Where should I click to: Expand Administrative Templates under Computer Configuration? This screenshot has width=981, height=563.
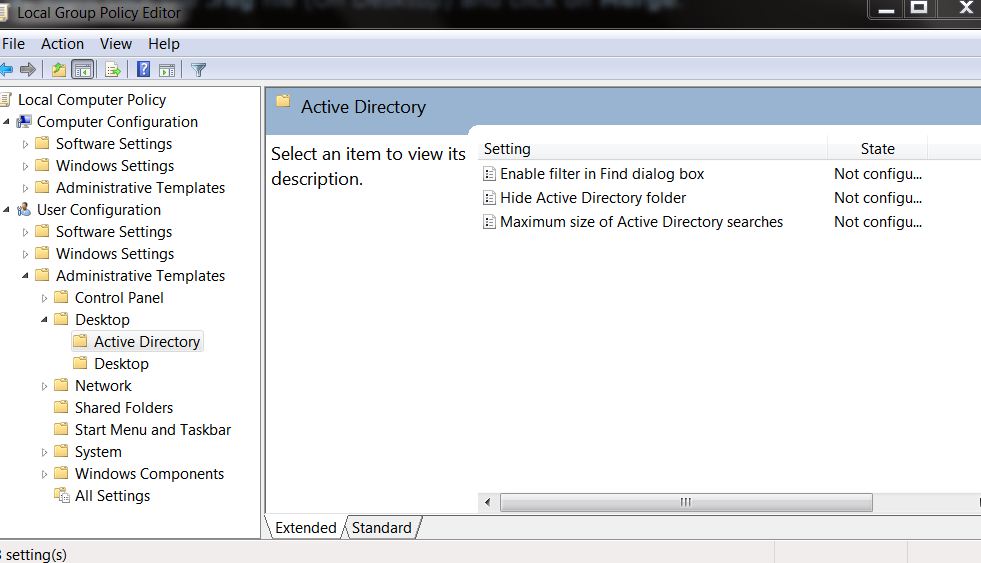click(25, 188)
